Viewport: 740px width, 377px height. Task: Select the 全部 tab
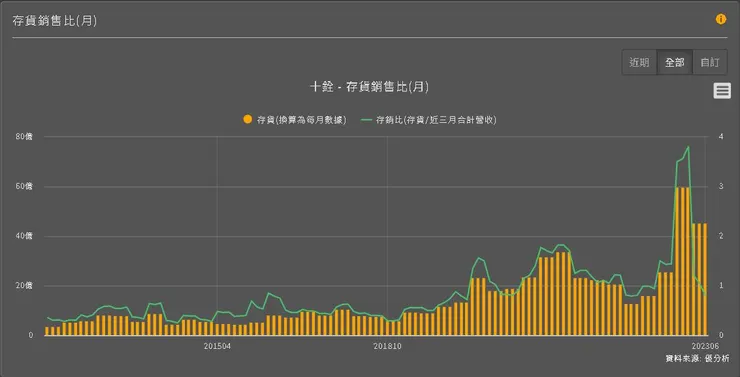click(x=675, y=62)
